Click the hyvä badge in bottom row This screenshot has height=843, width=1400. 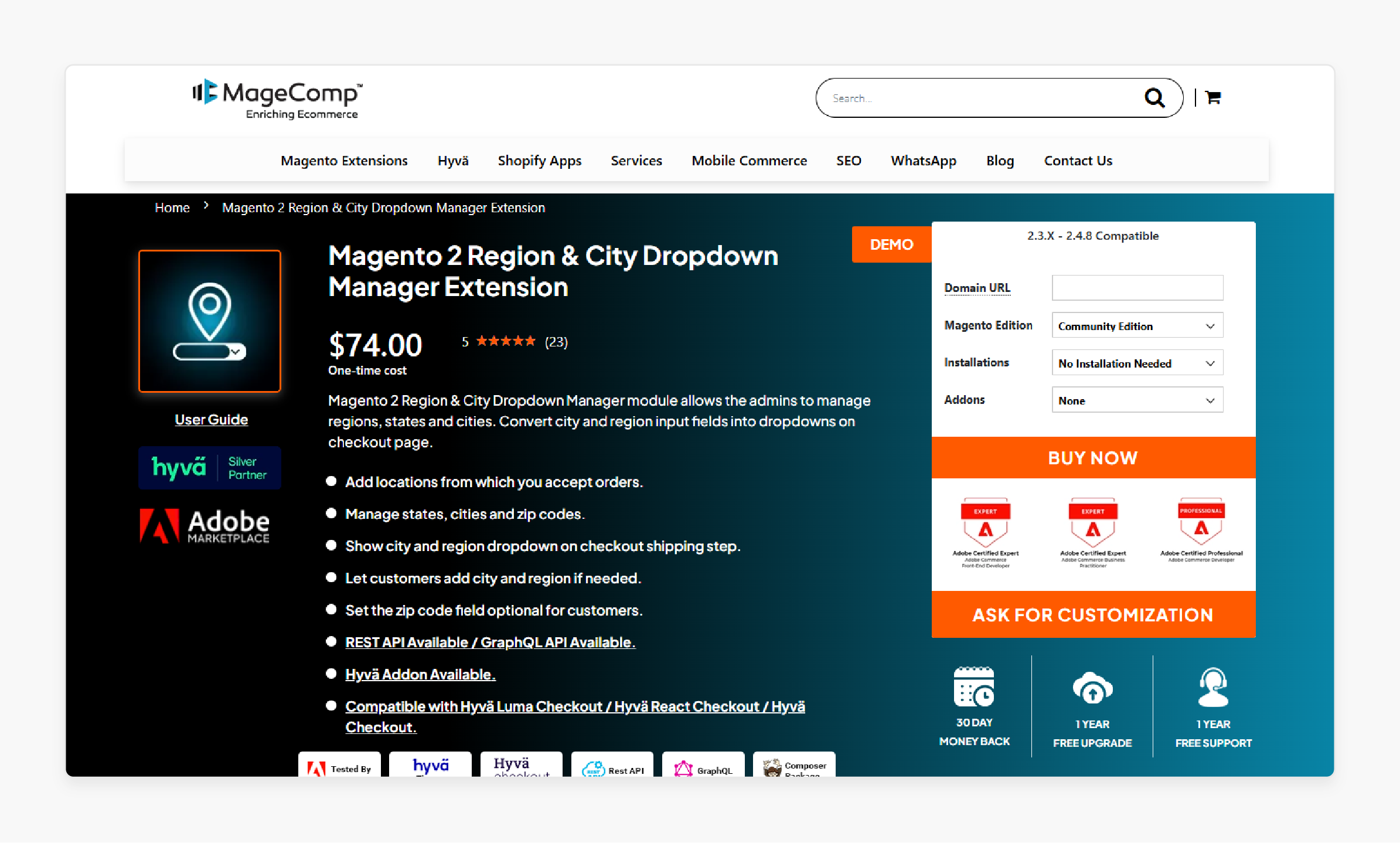[430, 765]
